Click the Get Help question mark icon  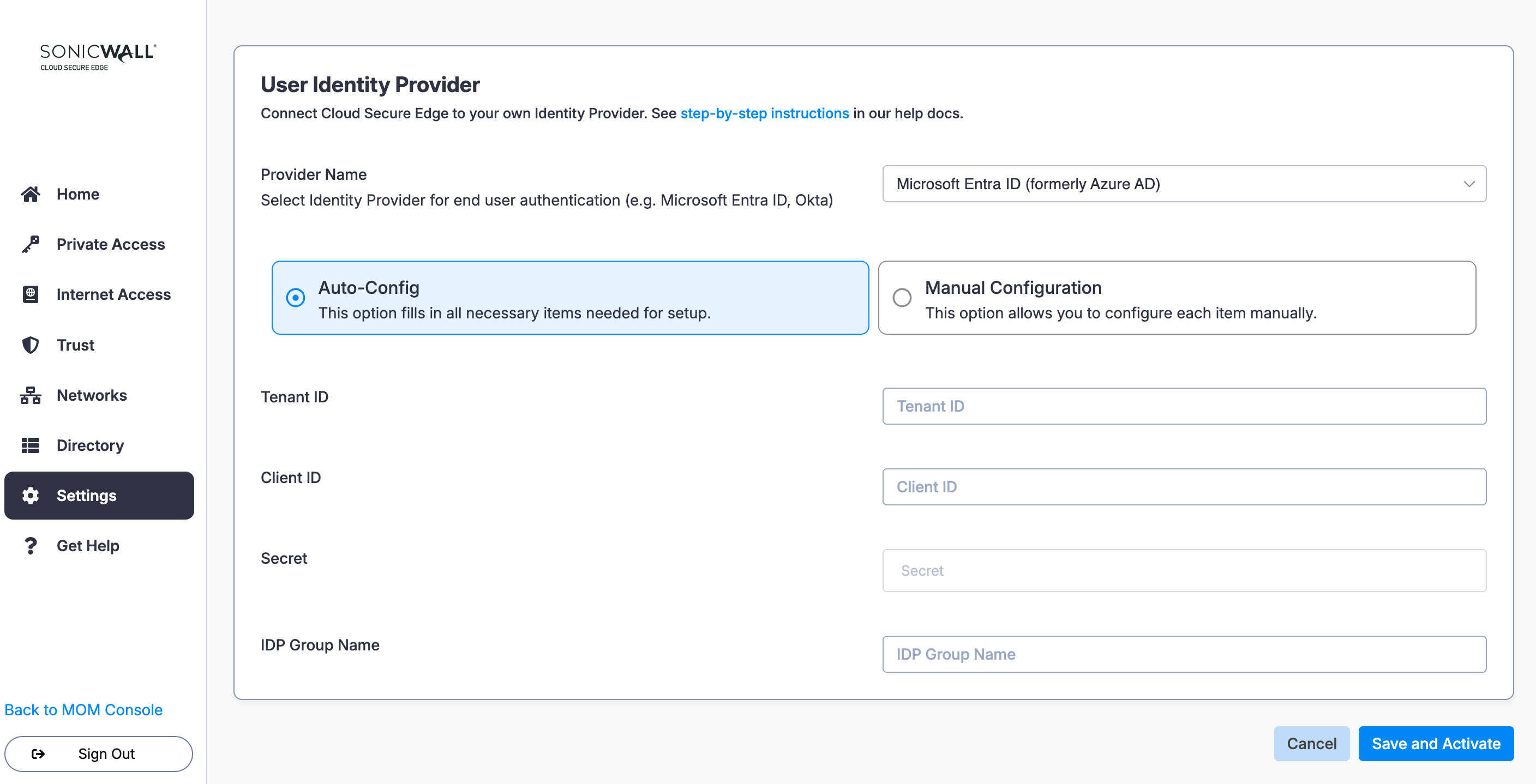click(x=31, y=546)
